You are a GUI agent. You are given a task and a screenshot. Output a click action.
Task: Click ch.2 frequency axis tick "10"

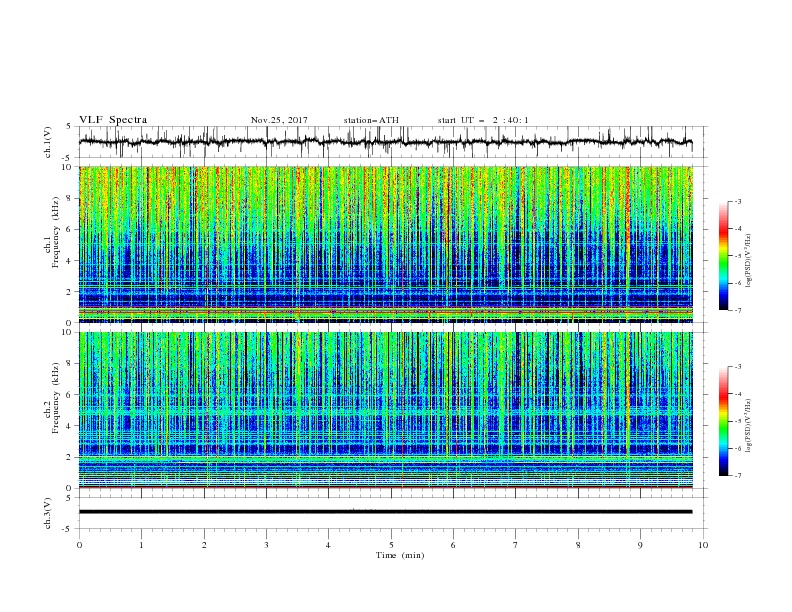pyautogui.click(x=69, y=332)
